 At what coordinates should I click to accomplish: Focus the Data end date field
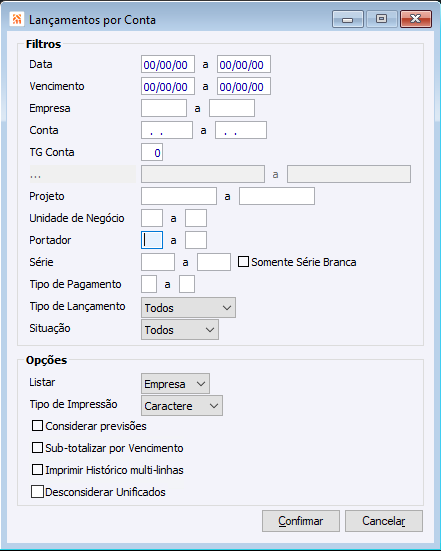pyautogui.click(x=244, y=64)
